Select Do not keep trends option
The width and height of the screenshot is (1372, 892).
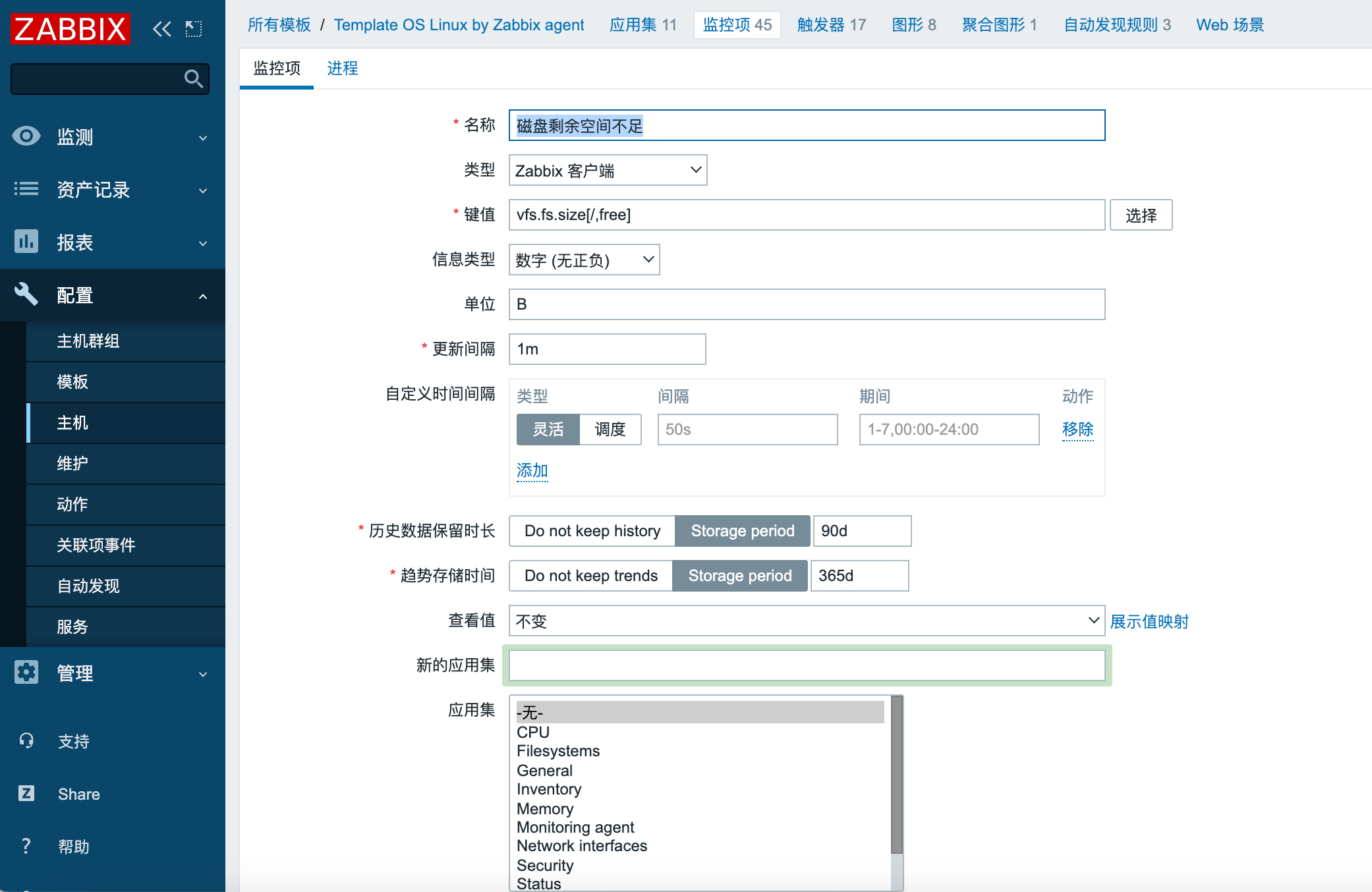click(x=590, y=576)
